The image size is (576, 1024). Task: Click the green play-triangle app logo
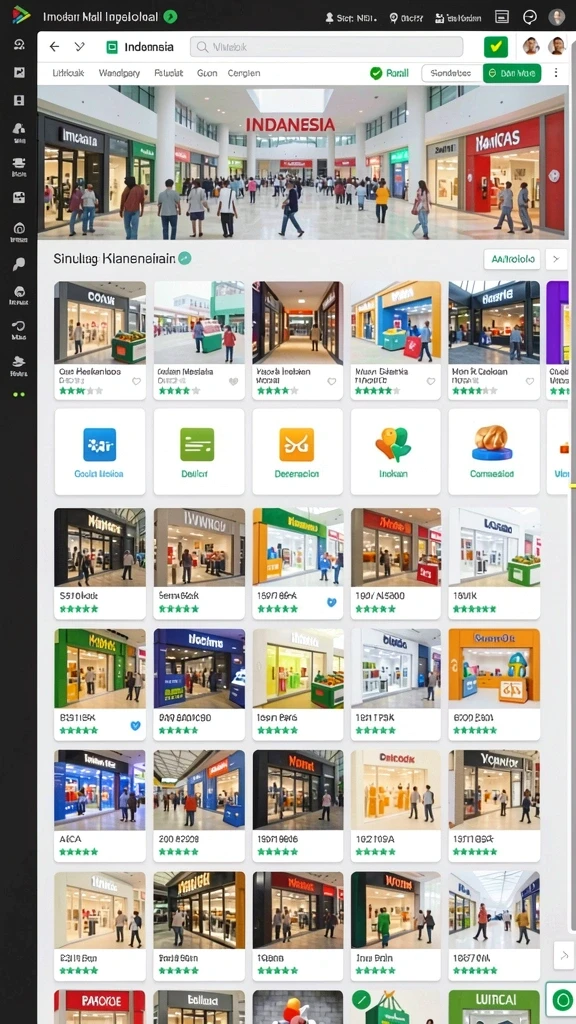[21, 15]
